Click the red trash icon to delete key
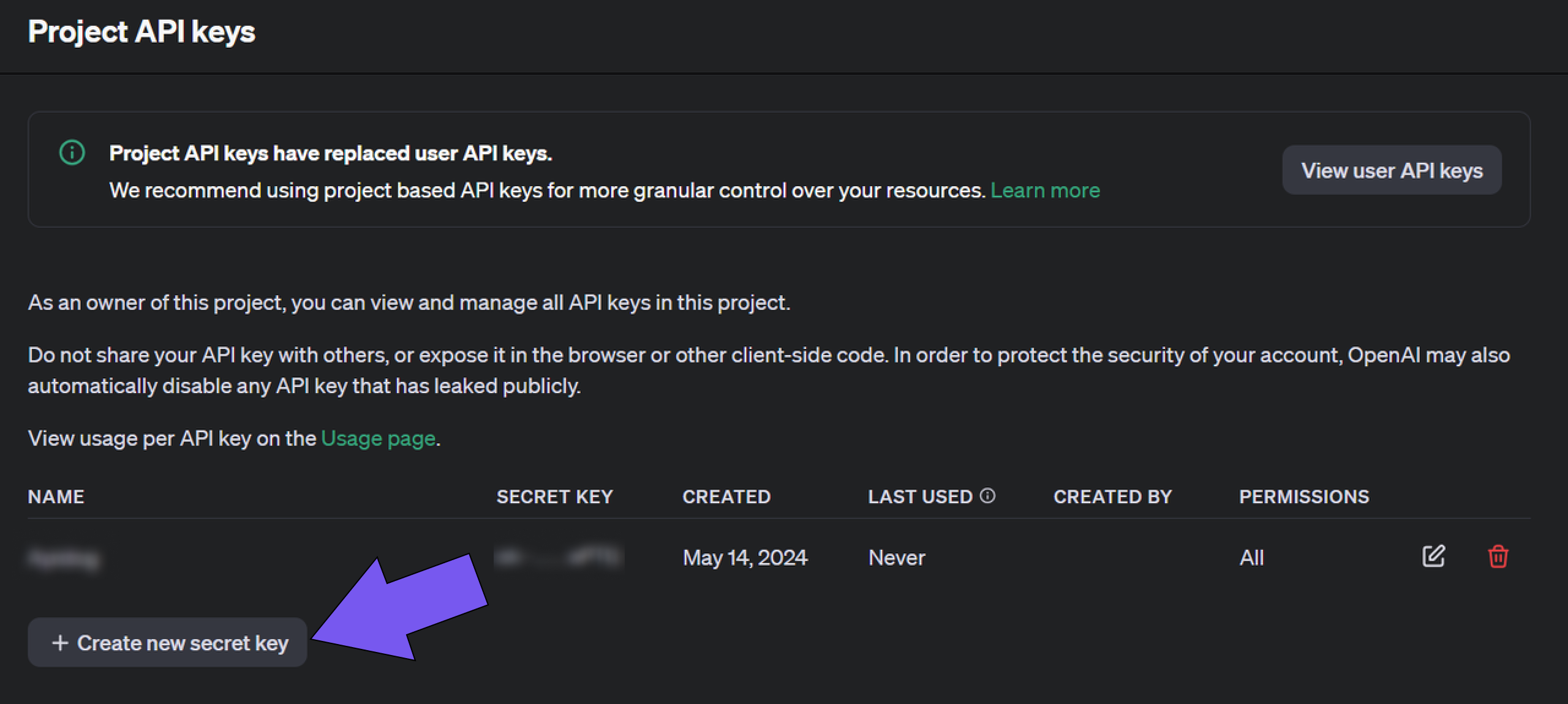 [1498, 556]
